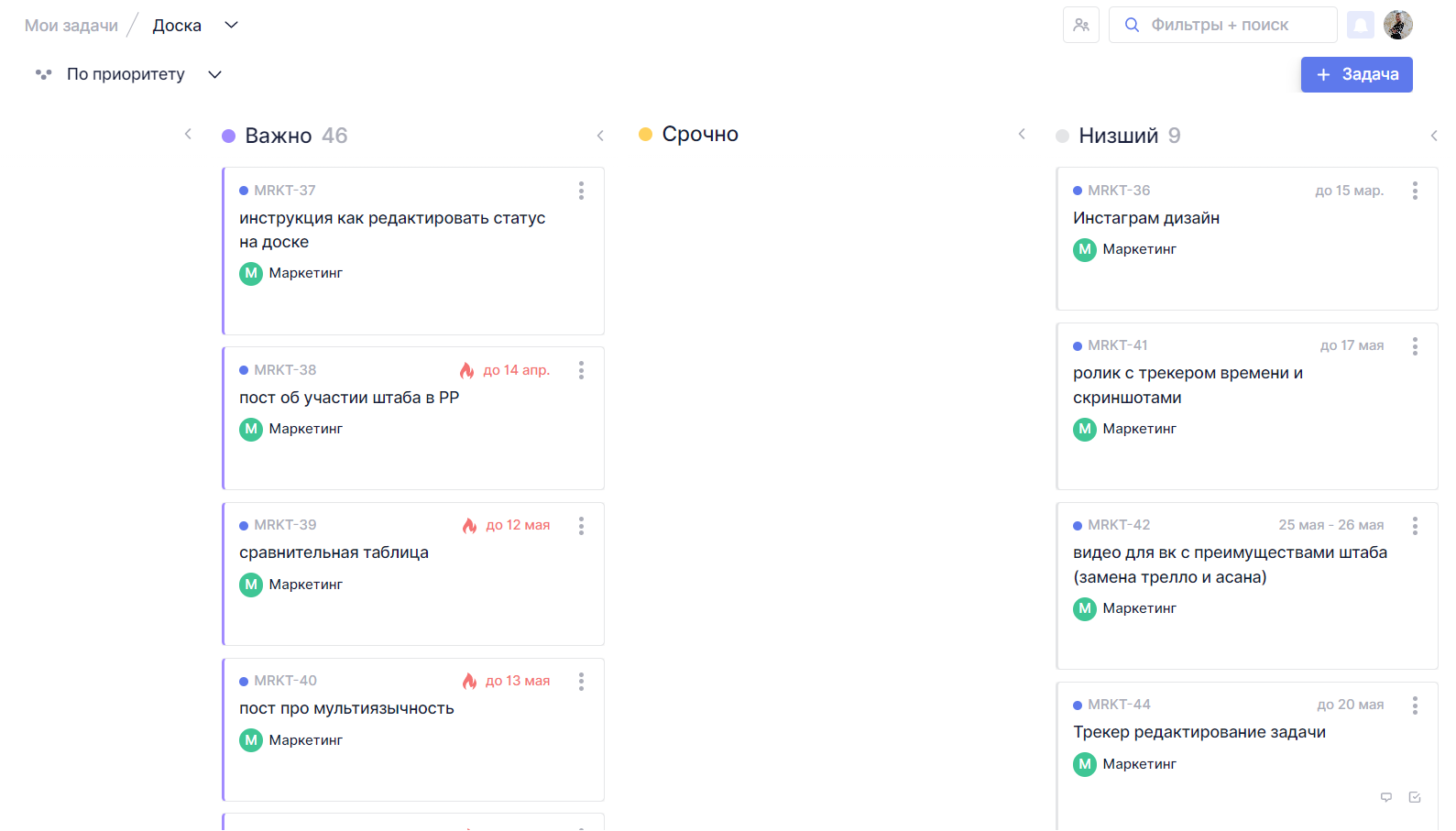Click deadline до 20 мая on MRKT-44
The image size is (1456, 831).
tap(1351, 705)
